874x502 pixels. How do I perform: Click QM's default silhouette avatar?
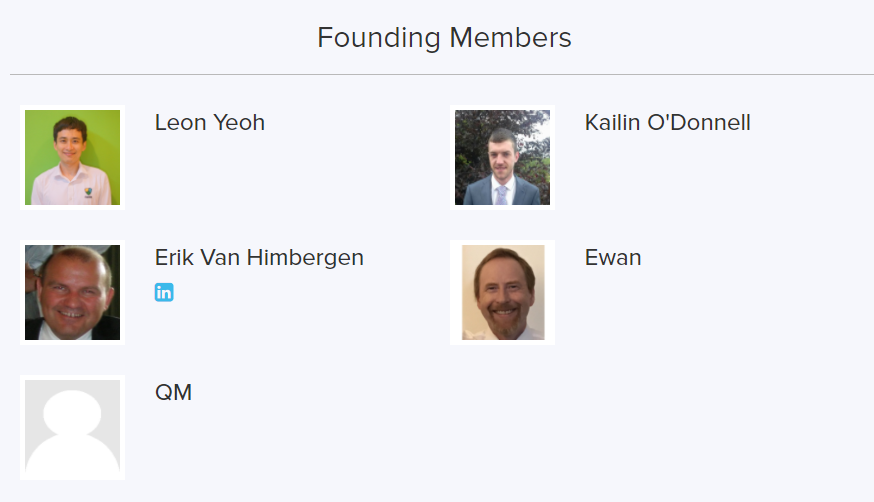pyautogui.click(x=72, y=427)
